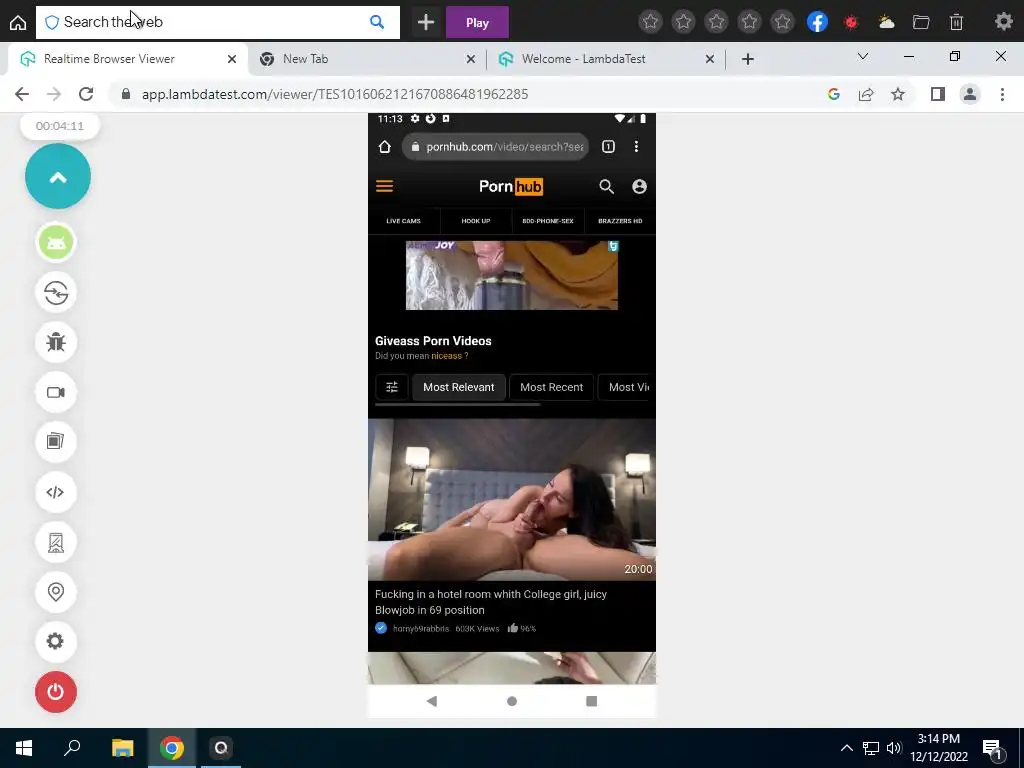The height and width of the screenshot is (768, 1024).
Task: Open Windows taskbar search
Action: click(x=72, y=748)
